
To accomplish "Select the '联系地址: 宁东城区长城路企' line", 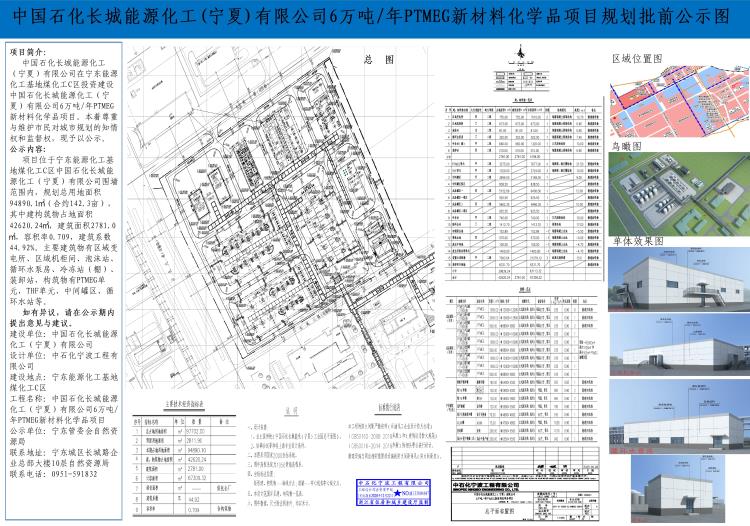I will 64,452.
